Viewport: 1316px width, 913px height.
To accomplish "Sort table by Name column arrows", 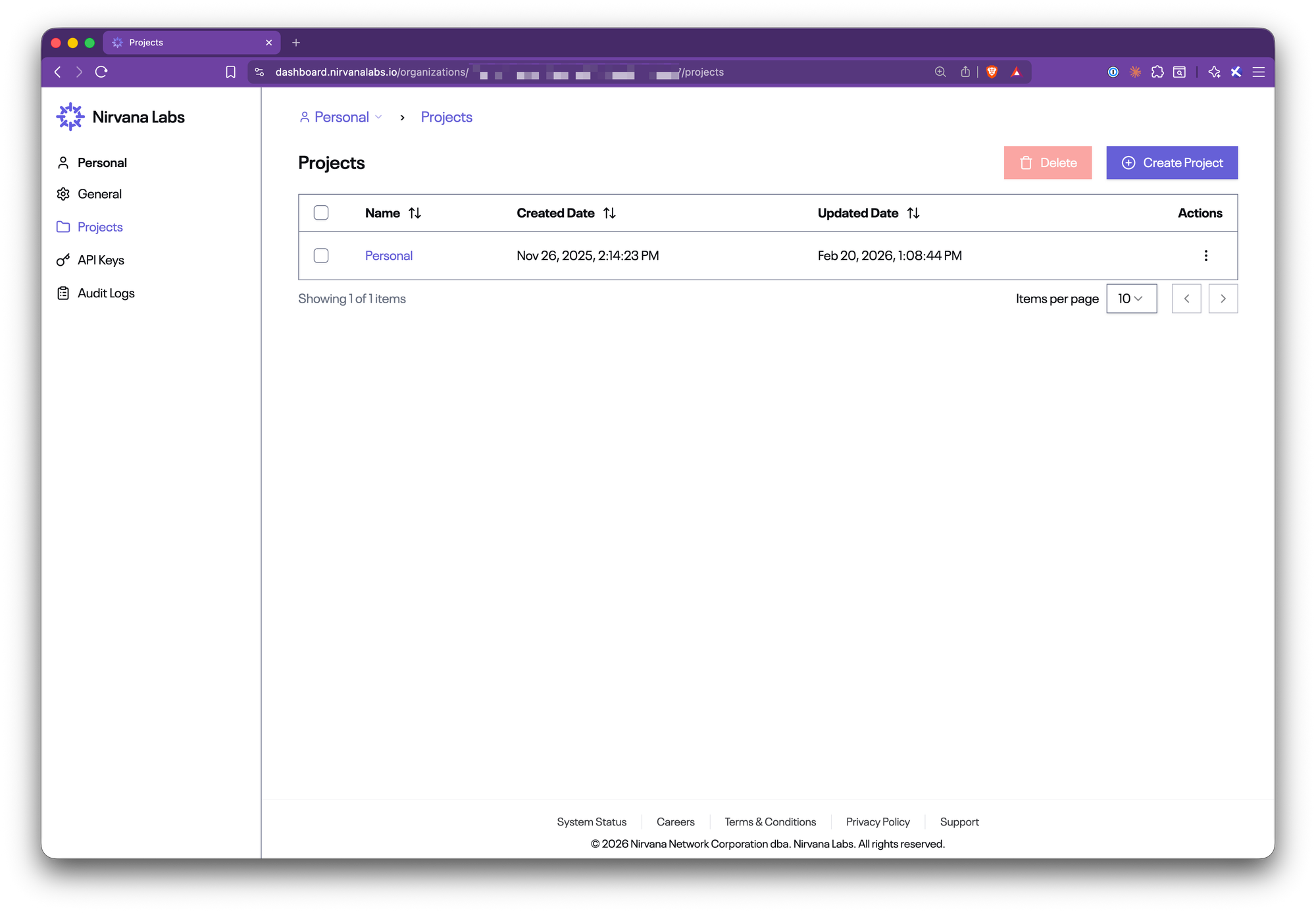I will [415, 213].
